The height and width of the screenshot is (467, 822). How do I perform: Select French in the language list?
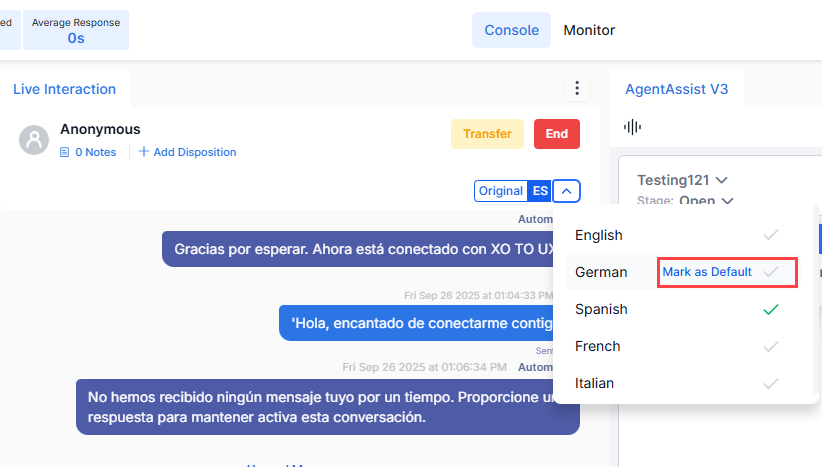(598, 347)
